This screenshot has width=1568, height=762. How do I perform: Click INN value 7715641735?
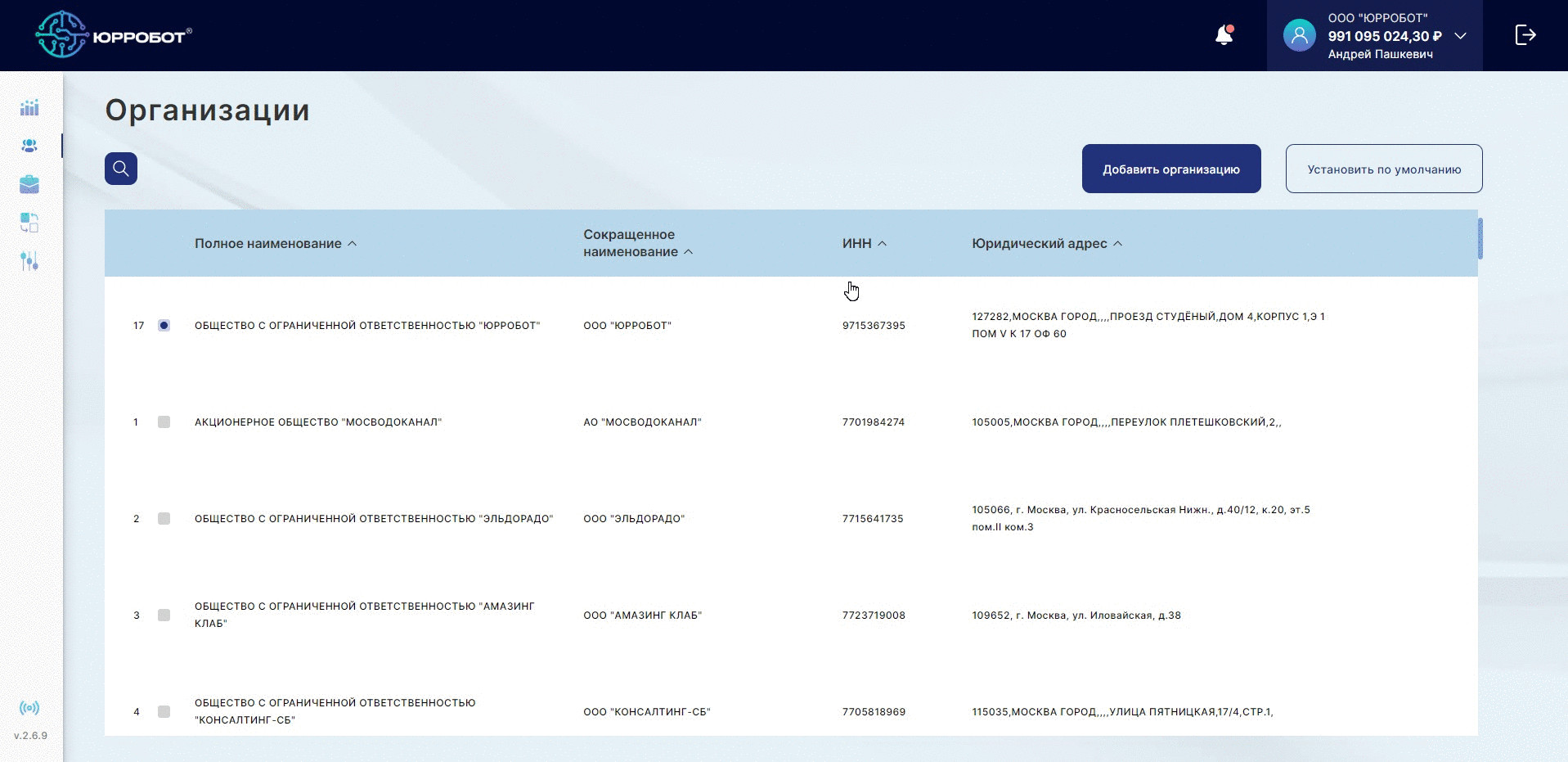coord(873,519)
